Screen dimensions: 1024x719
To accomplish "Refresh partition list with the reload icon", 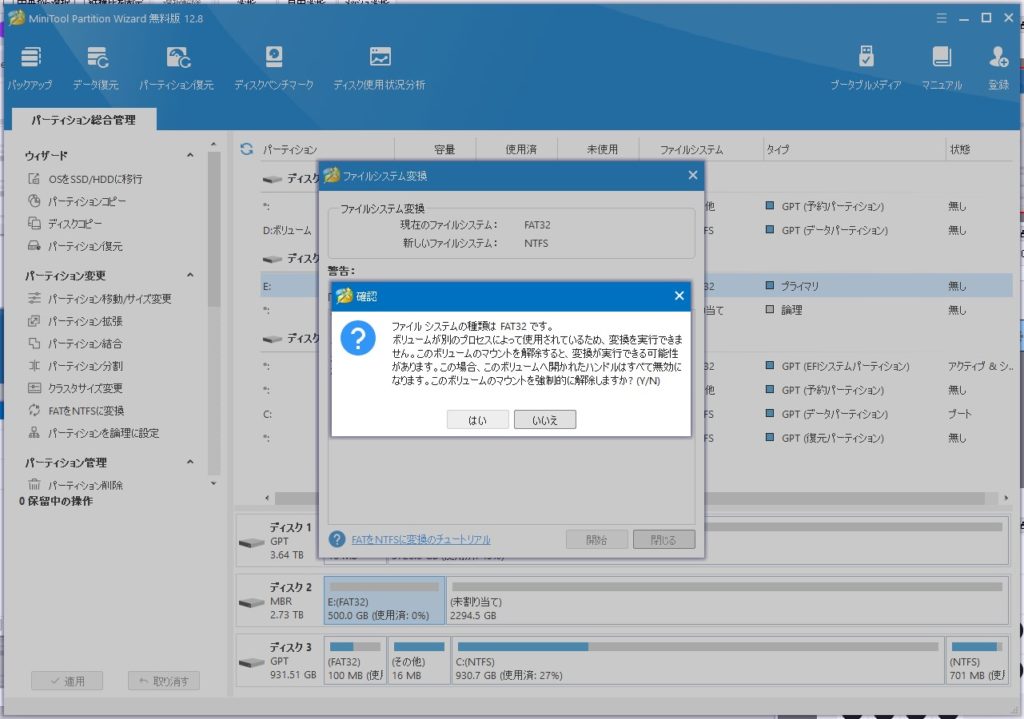I will pyautogui.click(x=246, y=150).
